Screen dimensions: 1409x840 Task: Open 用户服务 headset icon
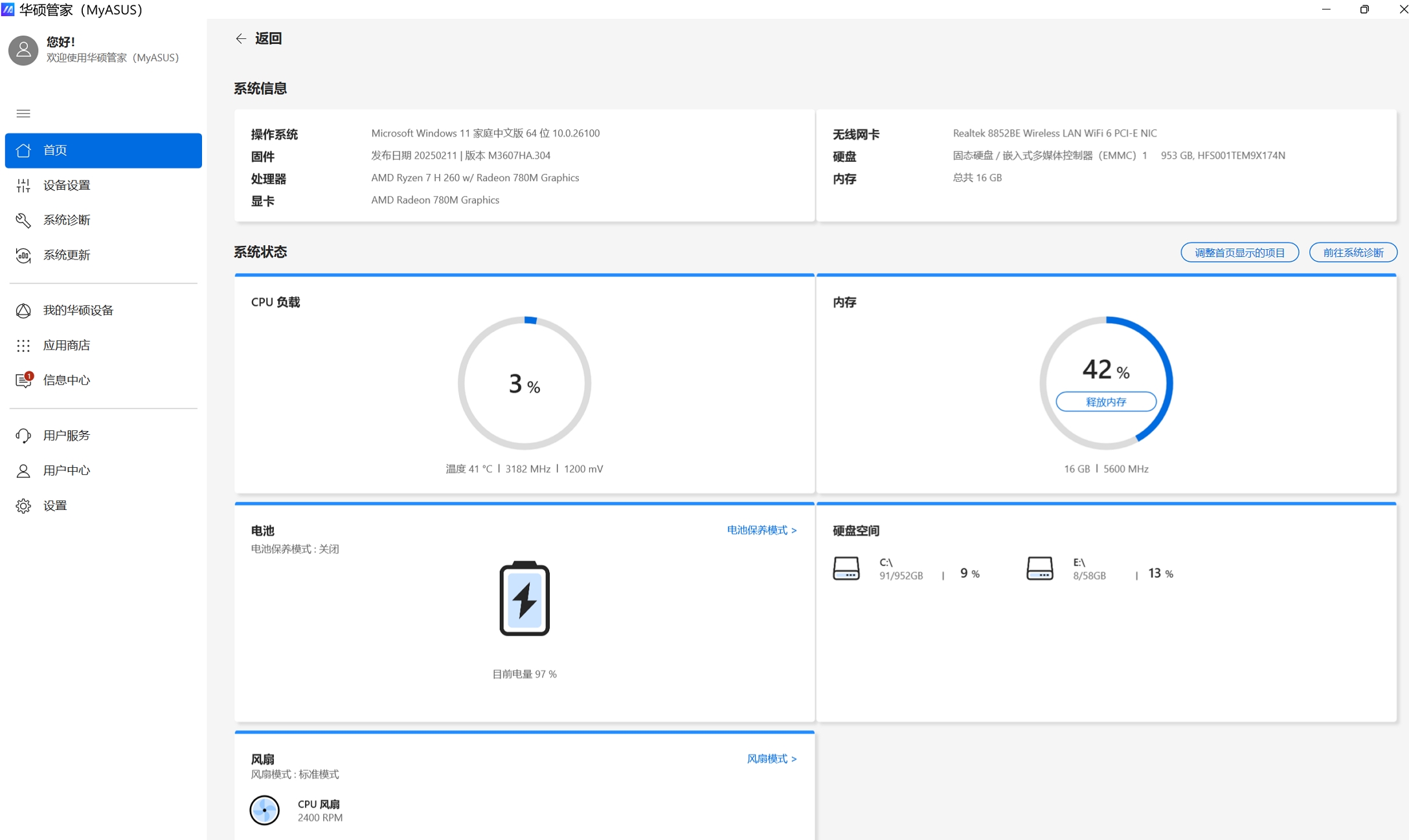(x=23, y=436)
